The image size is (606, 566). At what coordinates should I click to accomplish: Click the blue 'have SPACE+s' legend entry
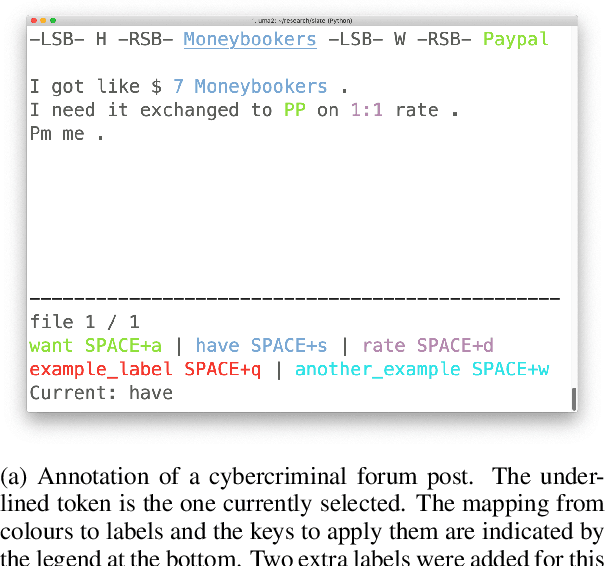(x=261, y=346)
